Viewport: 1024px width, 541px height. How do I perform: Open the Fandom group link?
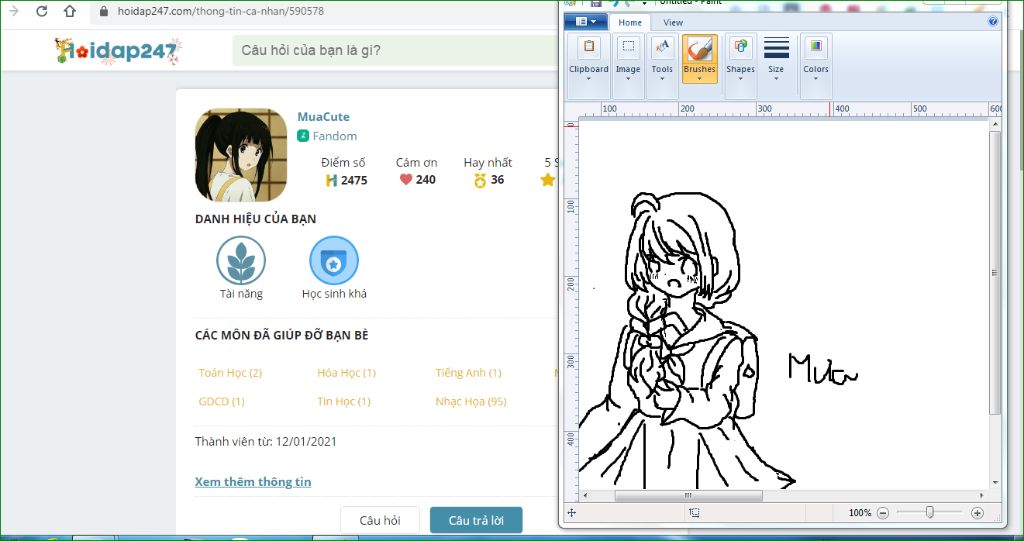(x=334, y=136)
